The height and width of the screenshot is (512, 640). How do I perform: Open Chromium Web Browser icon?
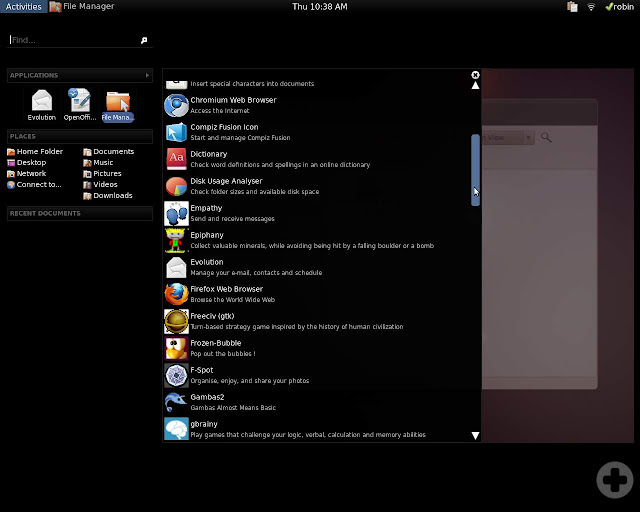pyautogui.click(x=176, y=105)
